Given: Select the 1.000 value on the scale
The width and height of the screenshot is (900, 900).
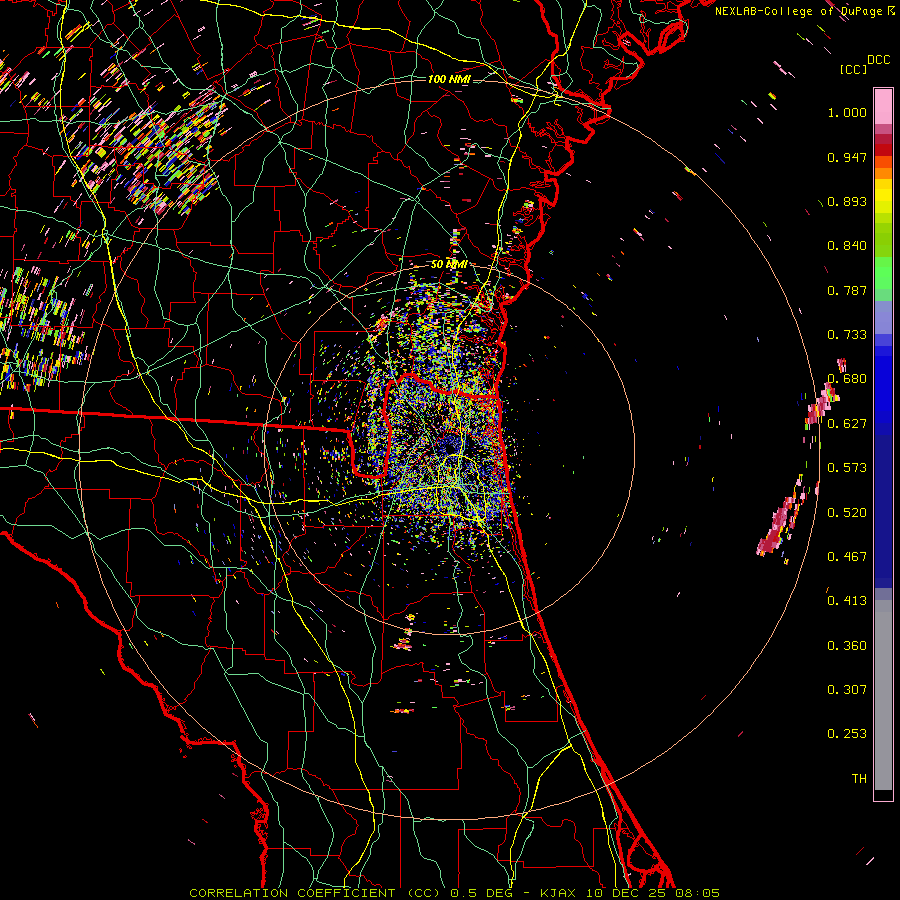Looking at the screenshot, I should 847,112.
